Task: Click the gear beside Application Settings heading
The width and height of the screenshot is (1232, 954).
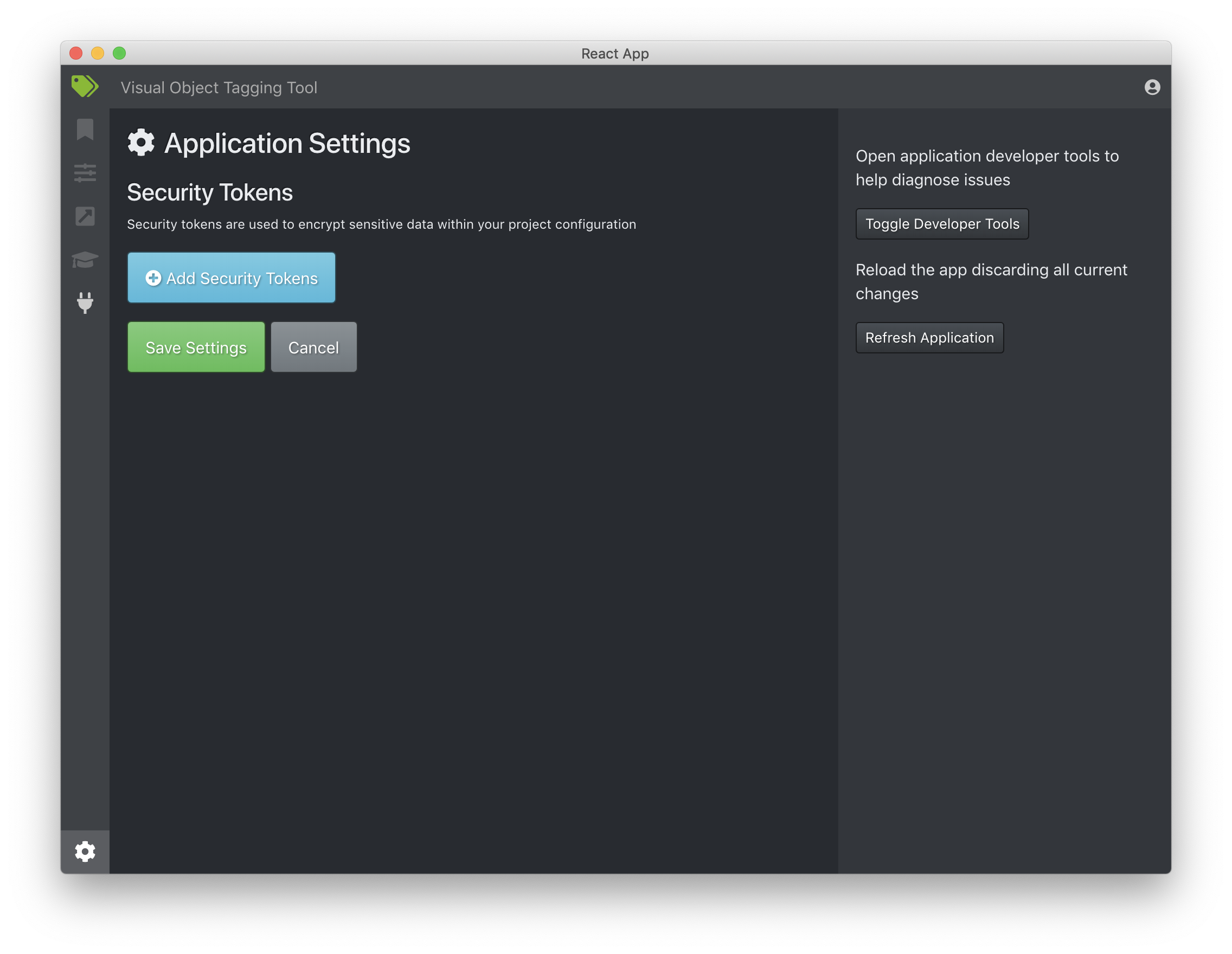Action: coord(141,143)
